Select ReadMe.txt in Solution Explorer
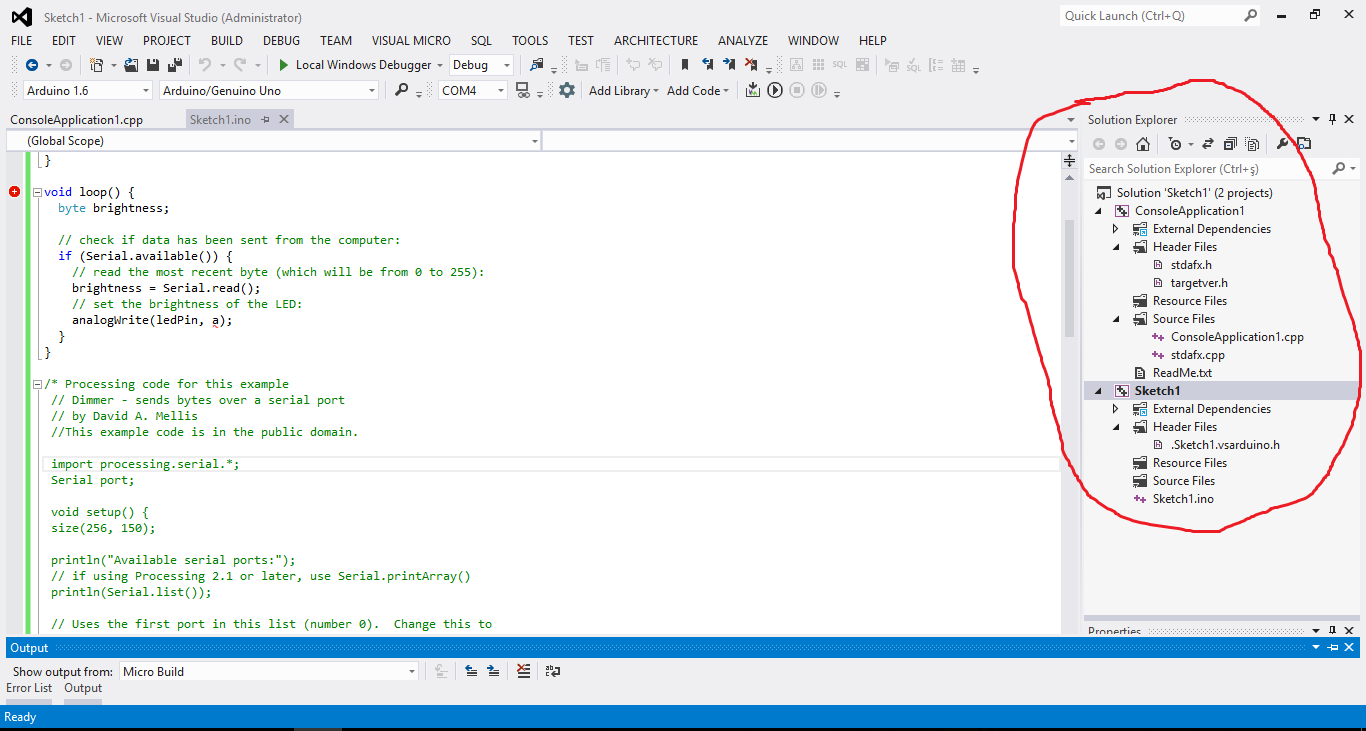Image resolution: width=1366 pixels, height=731 pixels. pos(1182,373)
